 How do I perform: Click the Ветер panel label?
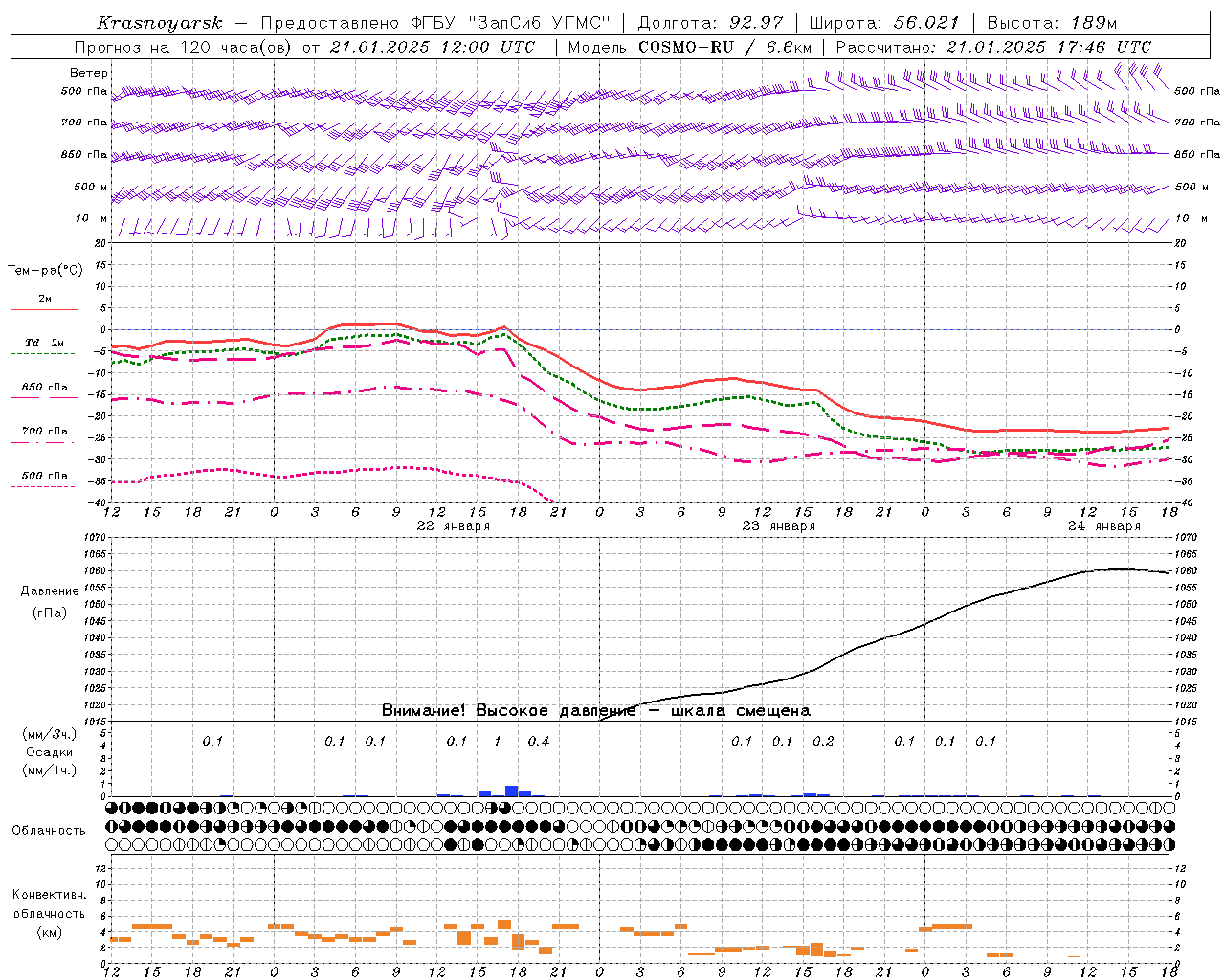click(89, 73)
